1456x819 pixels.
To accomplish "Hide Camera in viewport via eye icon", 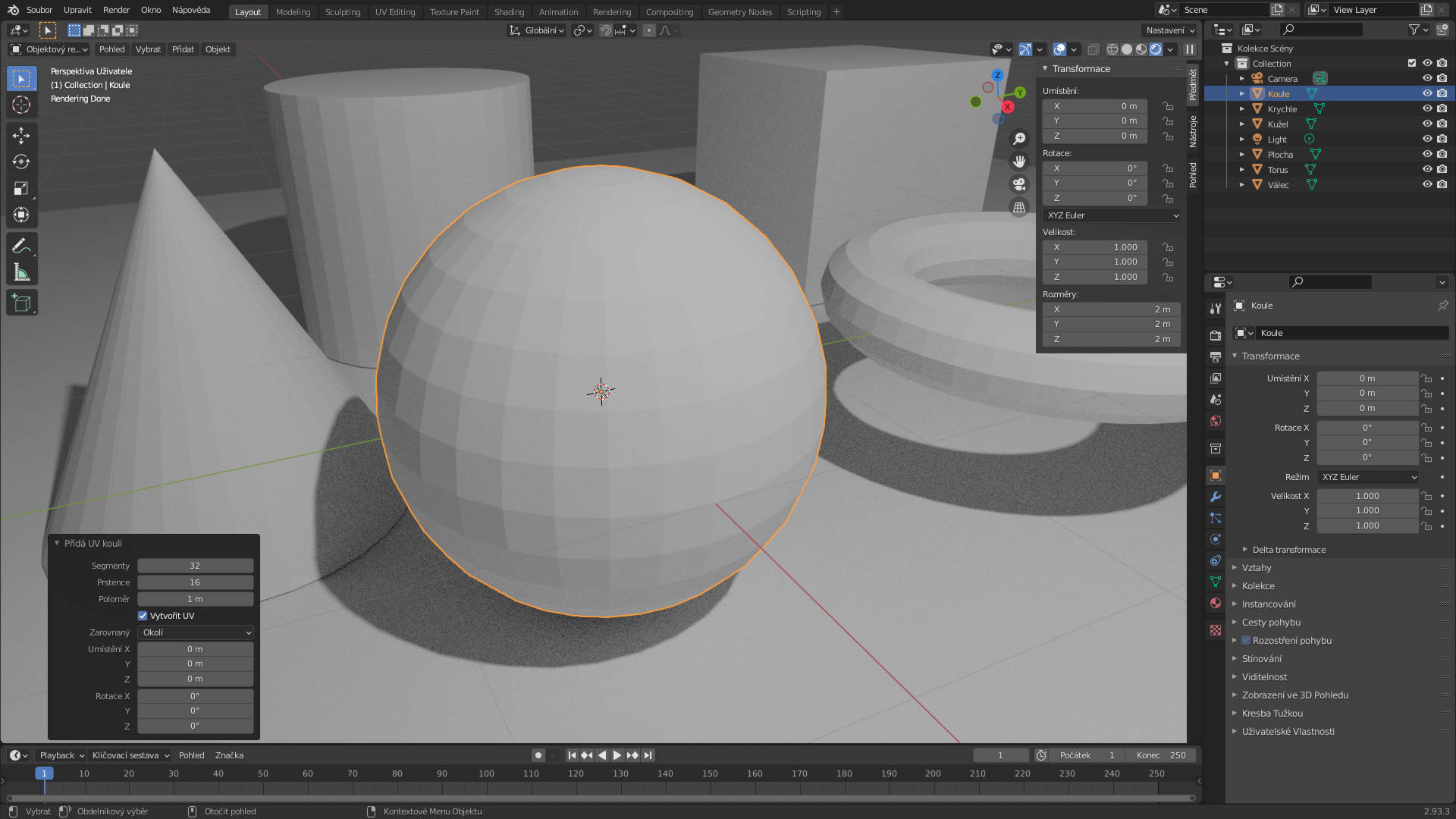I will coord(1426,78).
